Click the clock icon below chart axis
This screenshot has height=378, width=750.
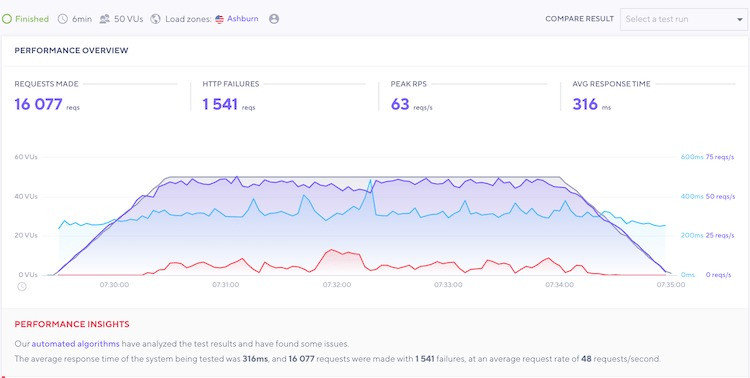(22, 287)
